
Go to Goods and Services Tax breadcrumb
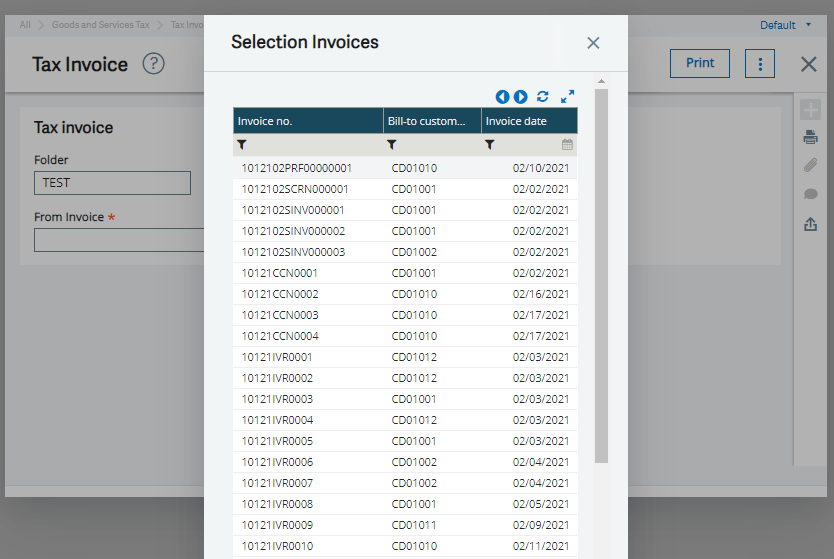click(x=101, y=24)
